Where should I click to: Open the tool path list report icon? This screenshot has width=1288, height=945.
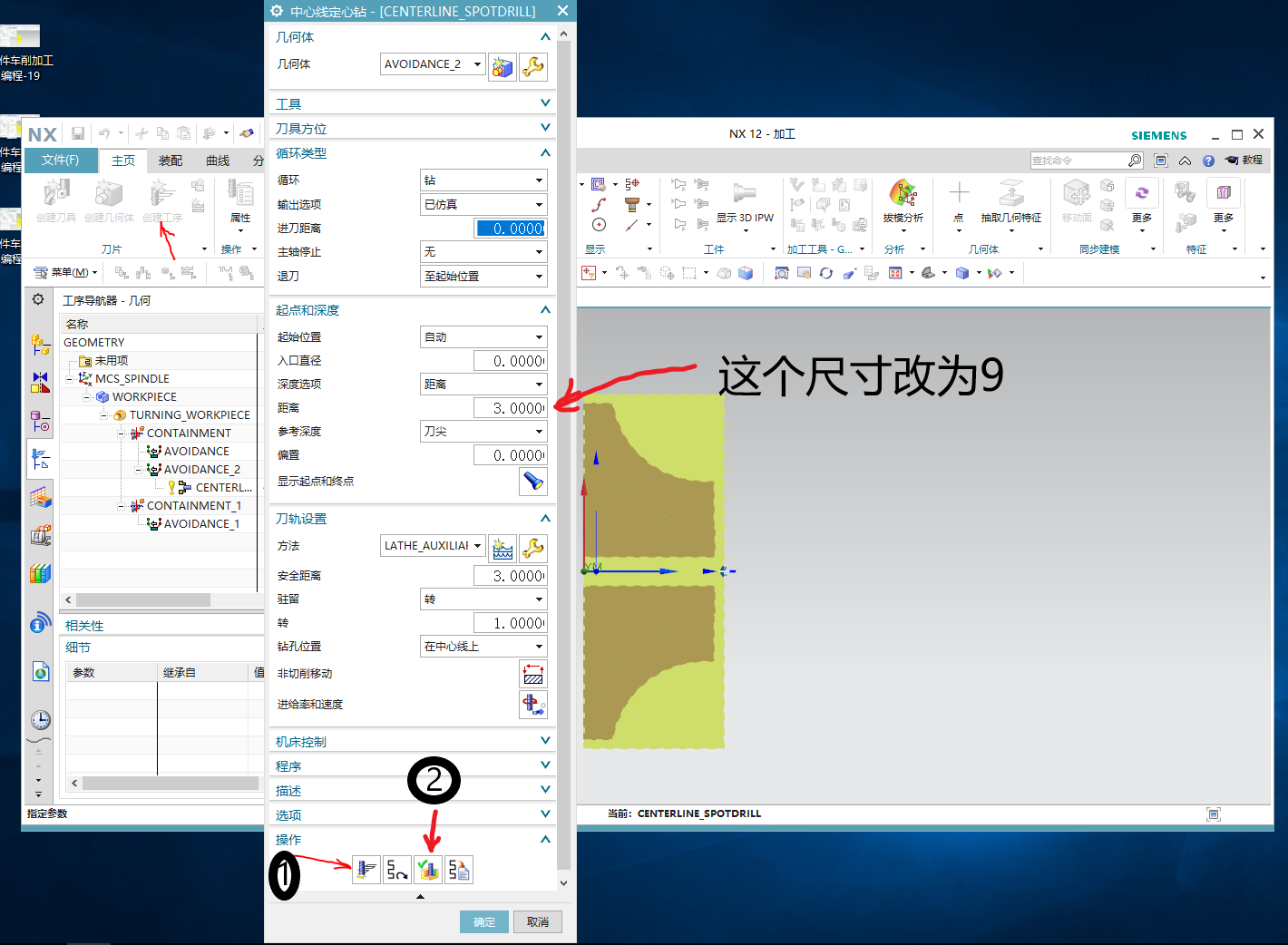click(458, 869)
